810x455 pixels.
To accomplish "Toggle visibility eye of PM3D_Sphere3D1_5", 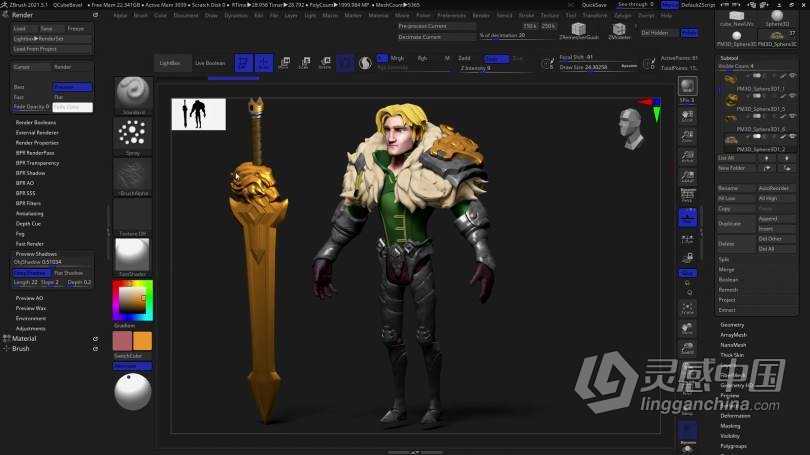I will click(x=793, y=96).
